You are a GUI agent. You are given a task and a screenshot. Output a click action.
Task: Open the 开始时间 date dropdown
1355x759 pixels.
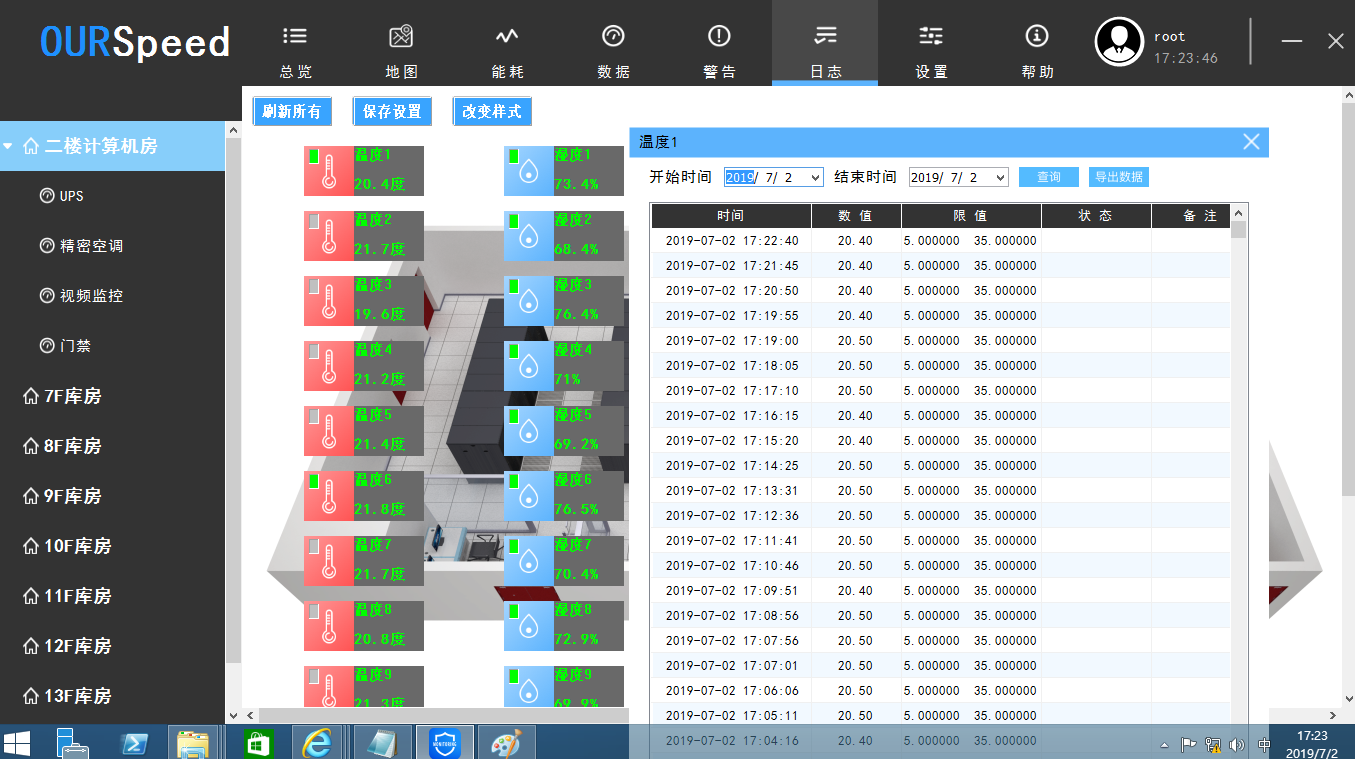point(815,177)
